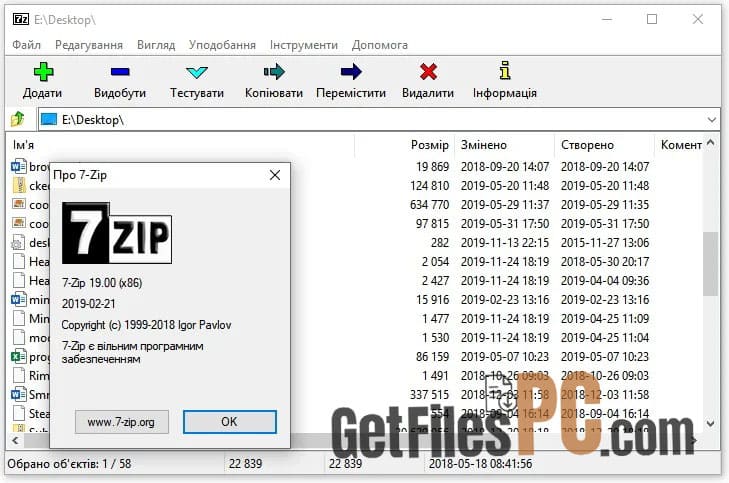Click the Перемістити blue arrow icon
This screenshot has width=729, height=483.
pos(351,72)
